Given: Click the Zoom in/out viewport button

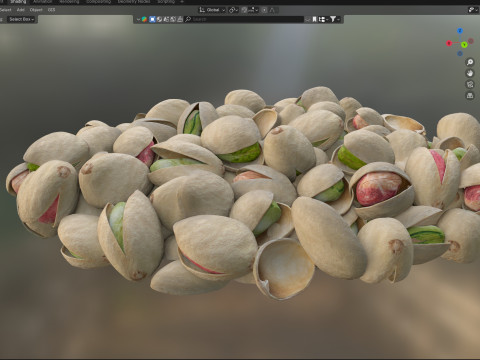Looking at the screenshot, I should point(470,62).
